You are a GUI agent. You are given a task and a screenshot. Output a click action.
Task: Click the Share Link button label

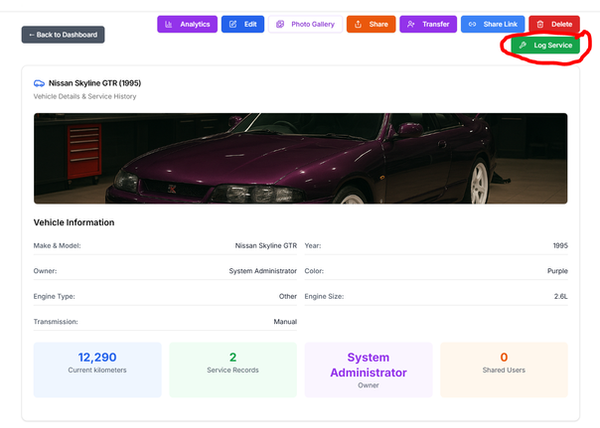pos(500,24)
